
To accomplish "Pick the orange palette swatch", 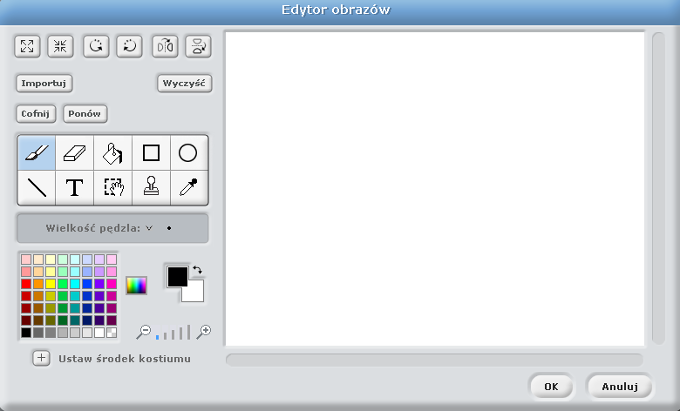I will [x=39, y=284].
